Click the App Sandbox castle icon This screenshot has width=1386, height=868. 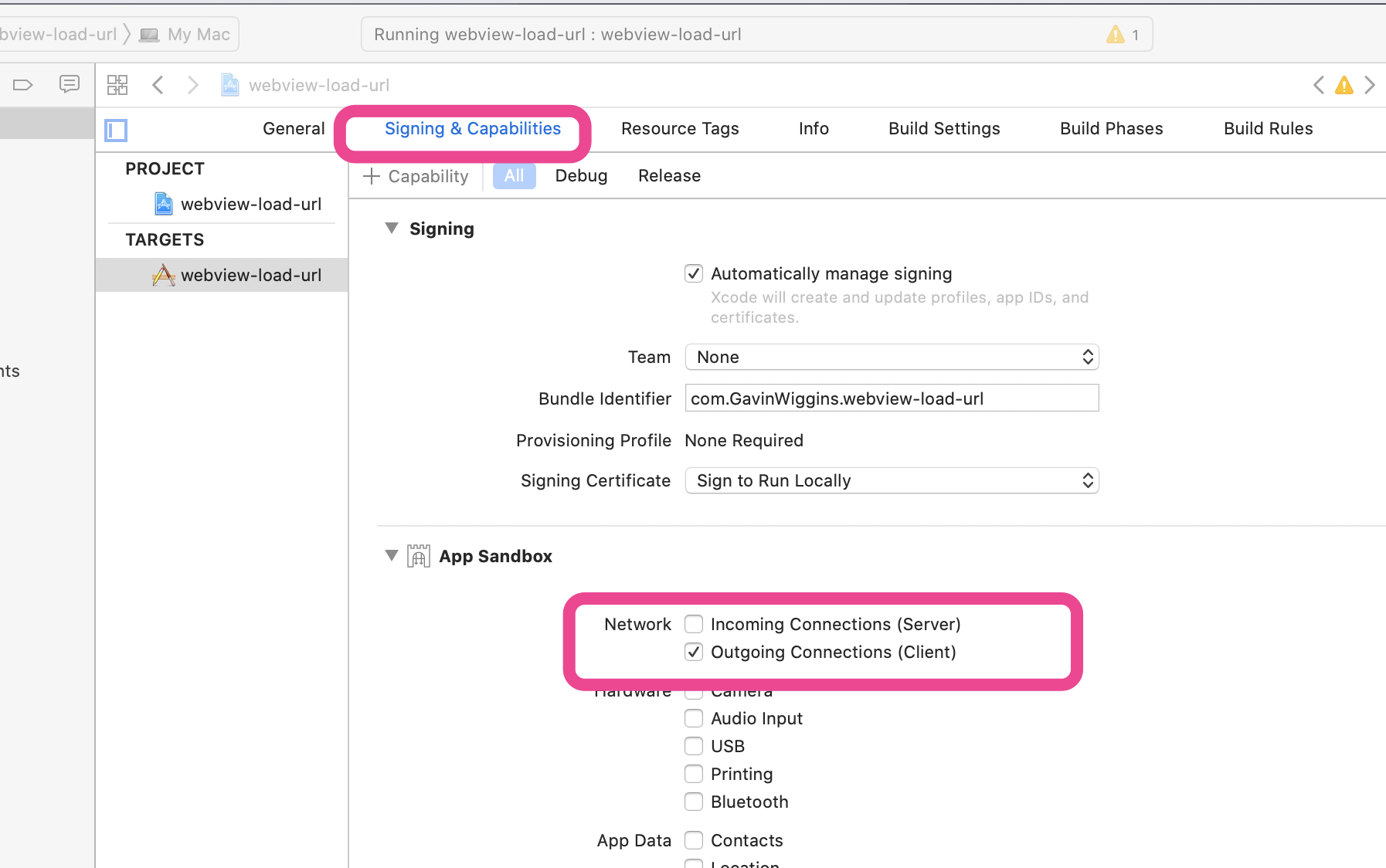click(419, 556)
